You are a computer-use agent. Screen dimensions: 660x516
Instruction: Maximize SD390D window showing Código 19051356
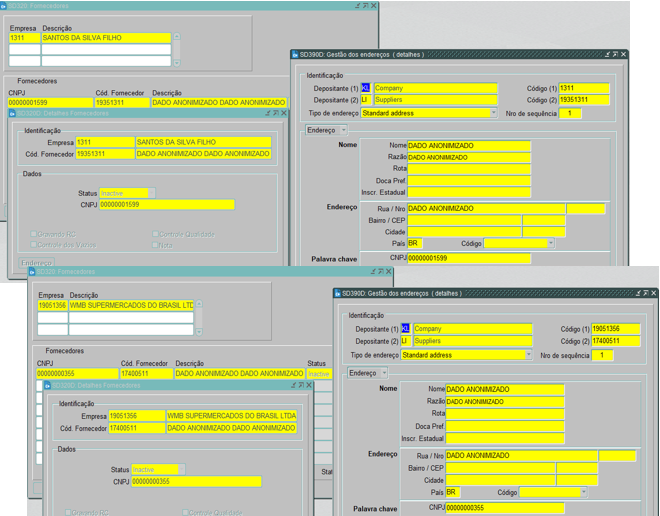pyautogui.click(x=646, y=293)
